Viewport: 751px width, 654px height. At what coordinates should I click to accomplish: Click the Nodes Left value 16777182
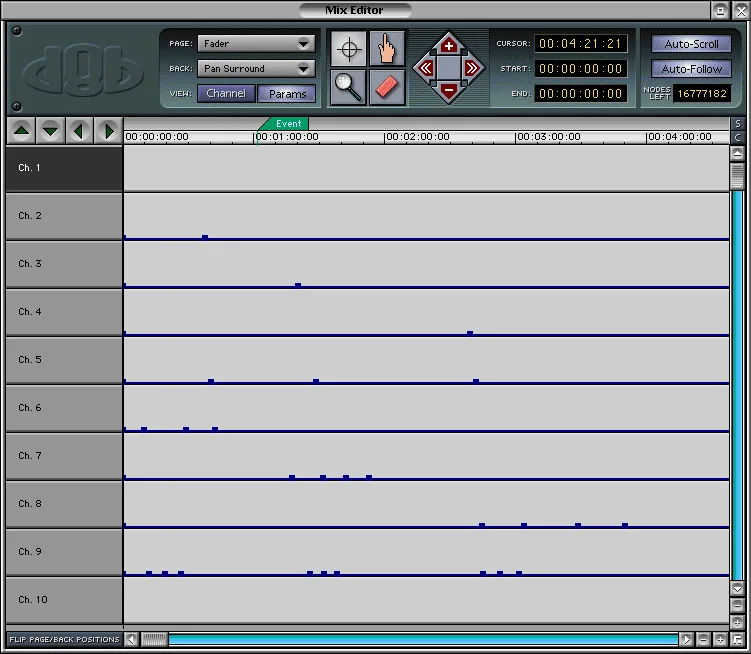pos(702,94)
